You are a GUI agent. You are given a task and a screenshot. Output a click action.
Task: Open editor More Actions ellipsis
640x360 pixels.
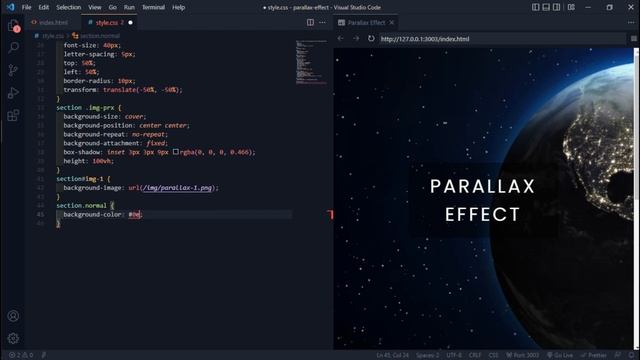coord(322,22)
